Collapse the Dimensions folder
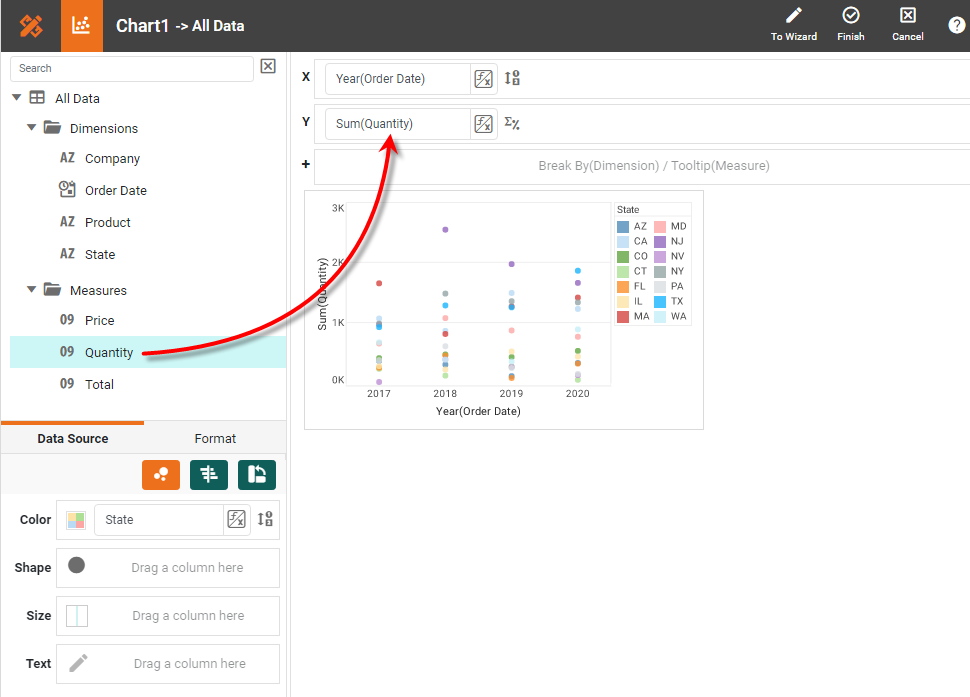Image resolution: width=970 pixels, height=697 pixels. click(33, 128)
